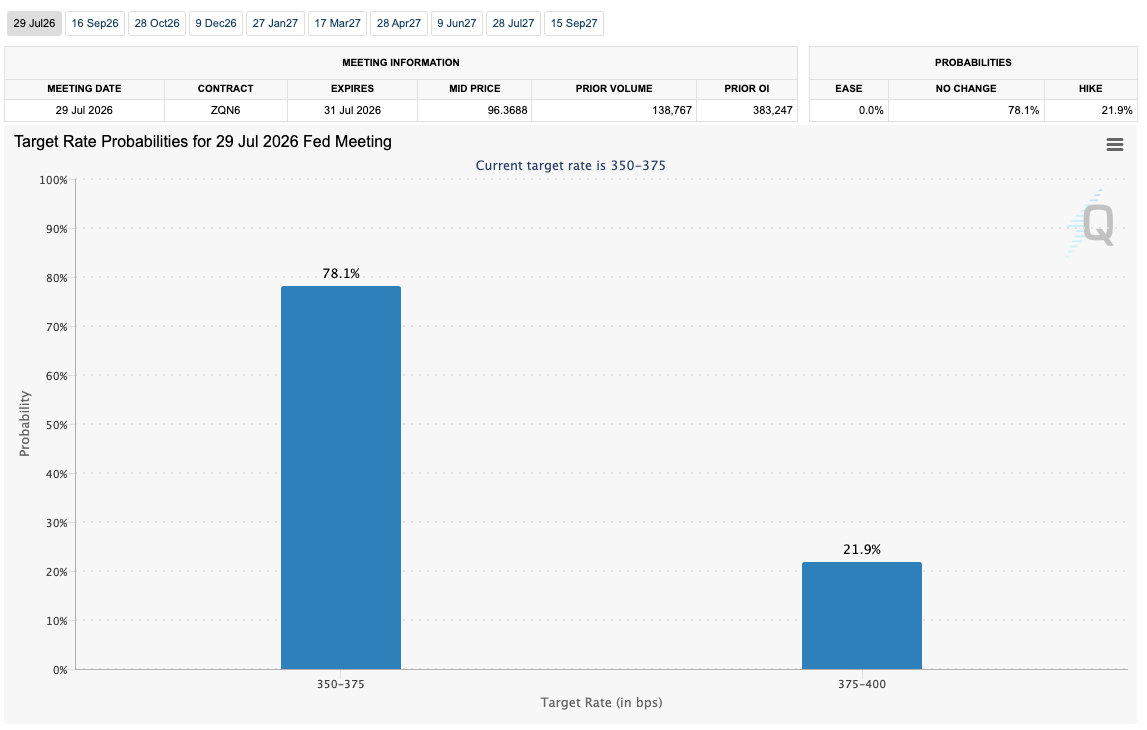
Task: Click the chart title for 29 Jul 2026
Action: 203,142
